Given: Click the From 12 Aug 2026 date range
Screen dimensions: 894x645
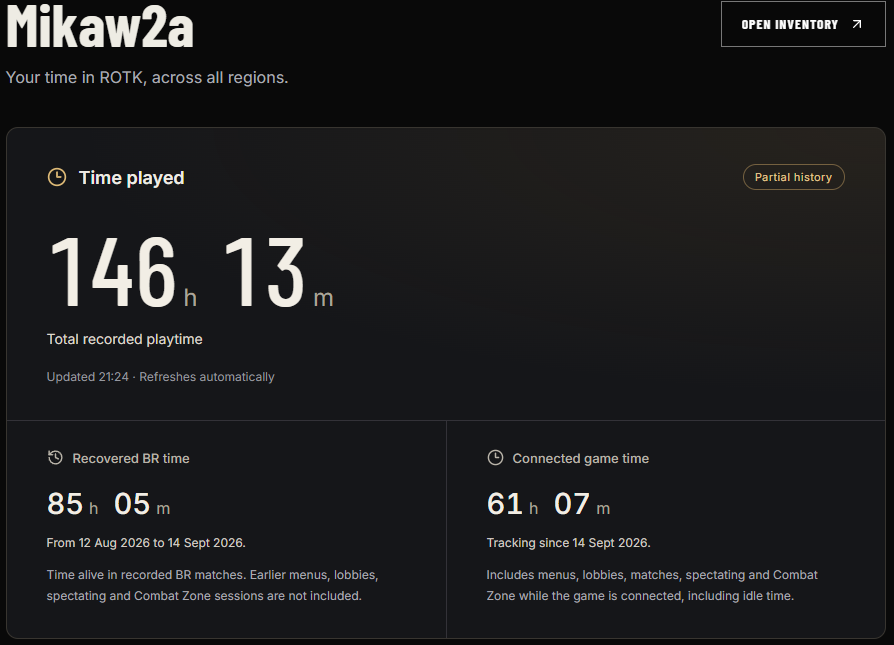Looking at the screenshot, I should click(146, 543).
